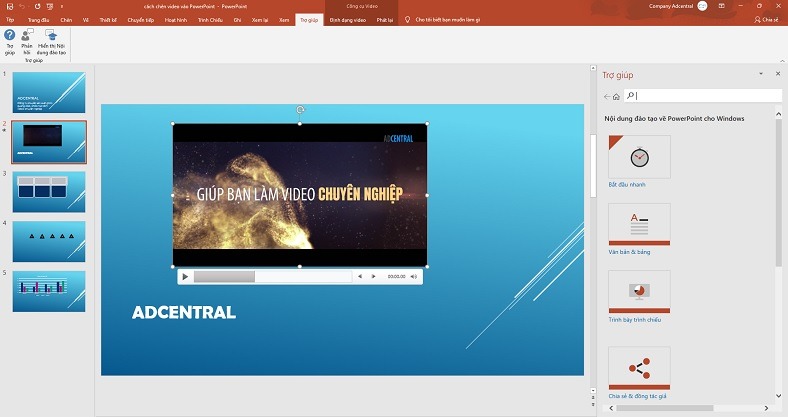Image resolution: width=788 pixels, height=417 pixels.
Task: Select the Trợ giúp ribbon tab
Action: click(309, 20)
